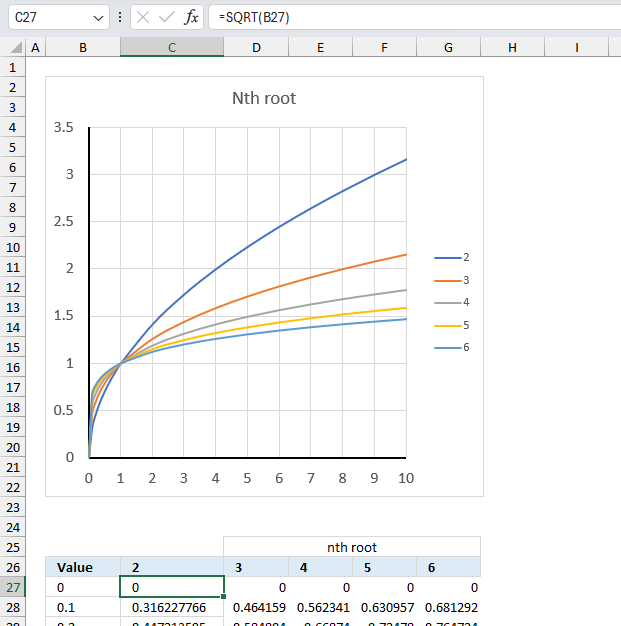Open the Insert Function fx icon
621x626 pixels.
[191, 17]
